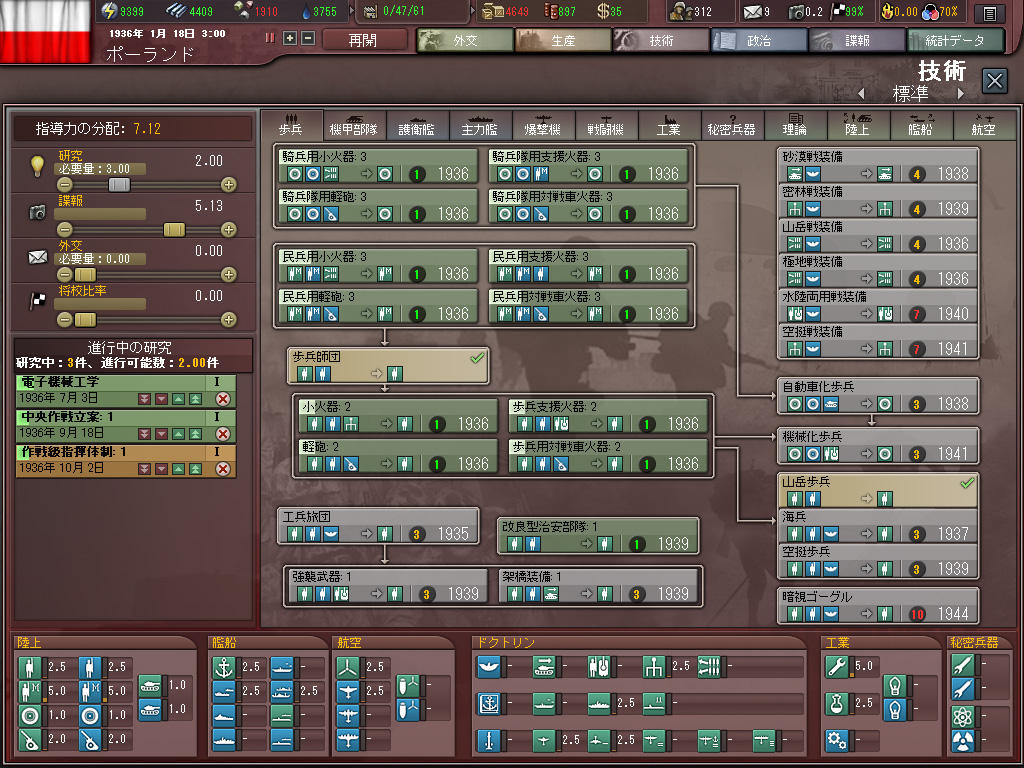Move 作戦級指揮体制 research down one position
The image size is (1024, 768).
(x=160, y=468)
